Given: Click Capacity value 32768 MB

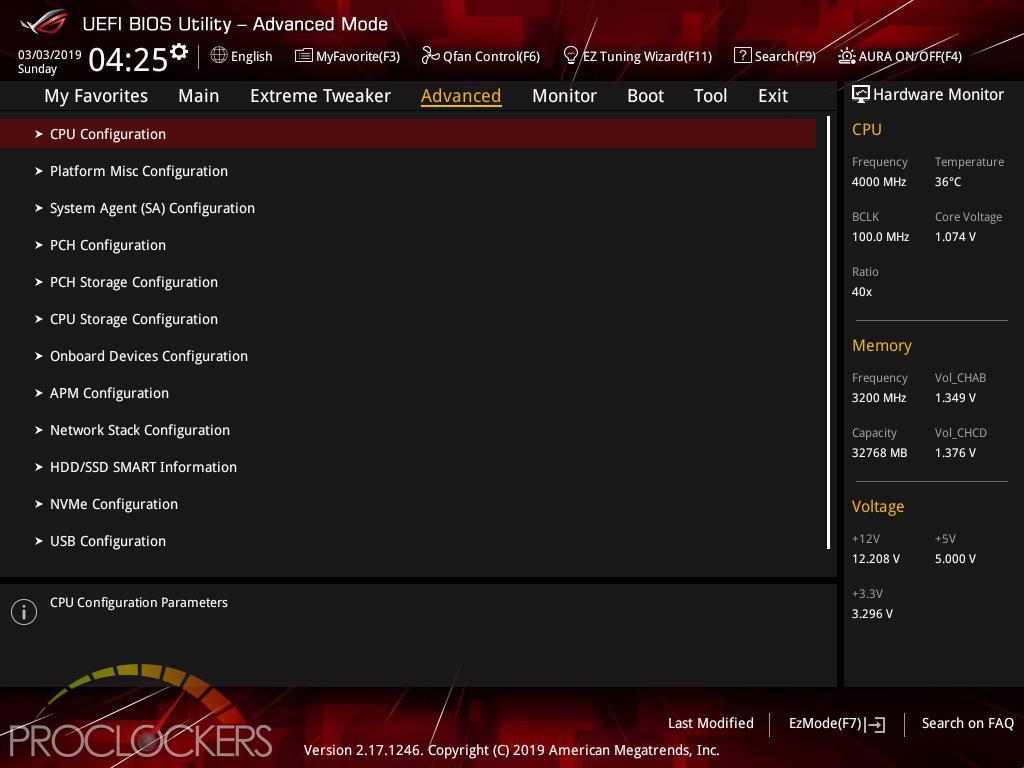Looking at the screenshot, I should point(880,453).
